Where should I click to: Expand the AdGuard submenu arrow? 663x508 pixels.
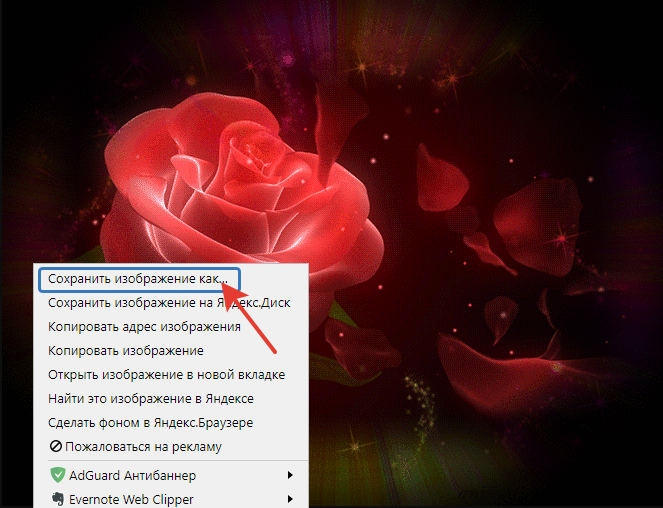pos(290,475)
